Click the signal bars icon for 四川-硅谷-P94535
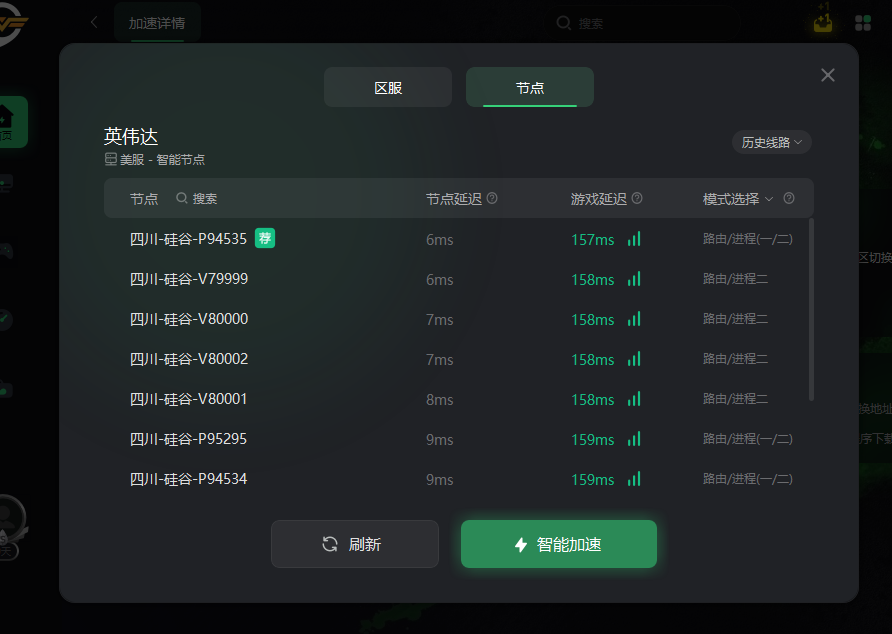 coord(634,239)
